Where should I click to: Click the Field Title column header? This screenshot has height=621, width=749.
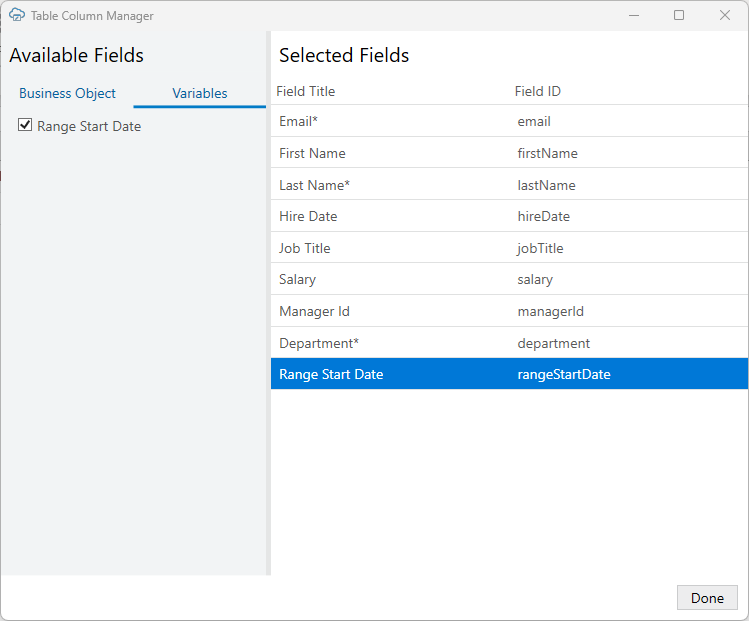tap(306, 91)
